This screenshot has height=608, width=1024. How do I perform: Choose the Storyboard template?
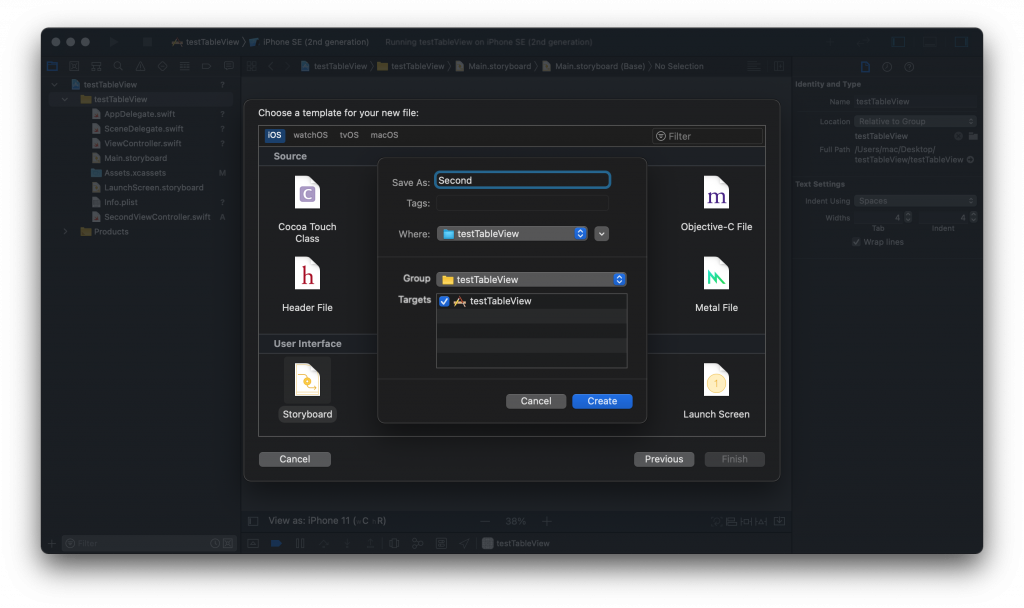pos(307,390)
